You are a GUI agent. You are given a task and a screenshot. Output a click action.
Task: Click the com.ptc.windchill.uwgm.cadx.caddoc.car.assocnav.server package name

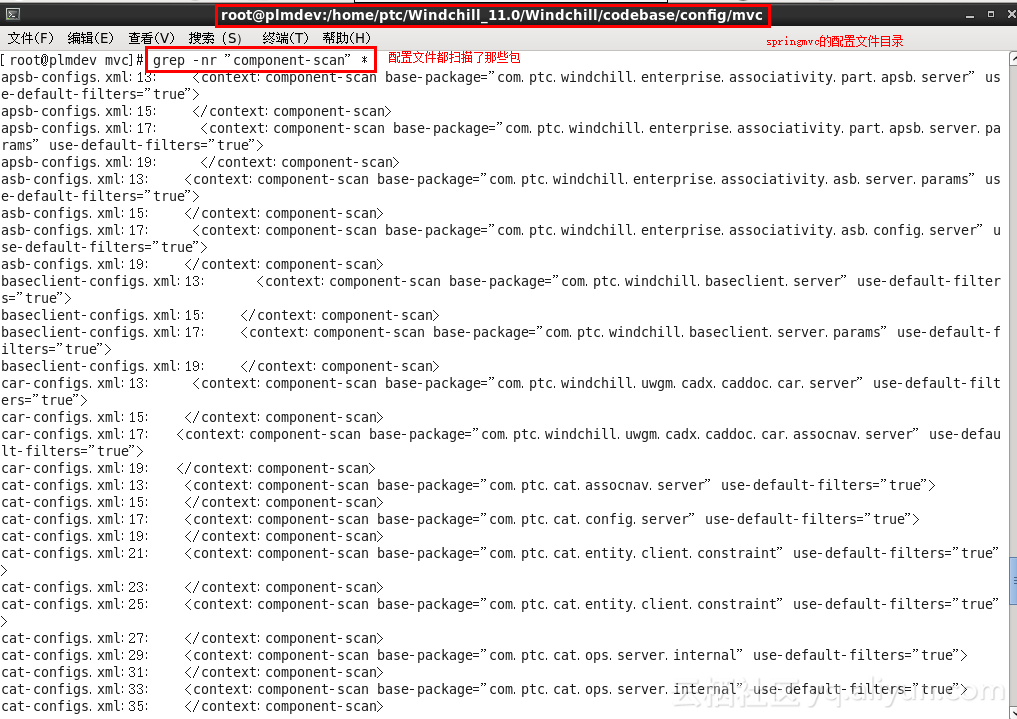pyautogui.click(x=695, y=434)
